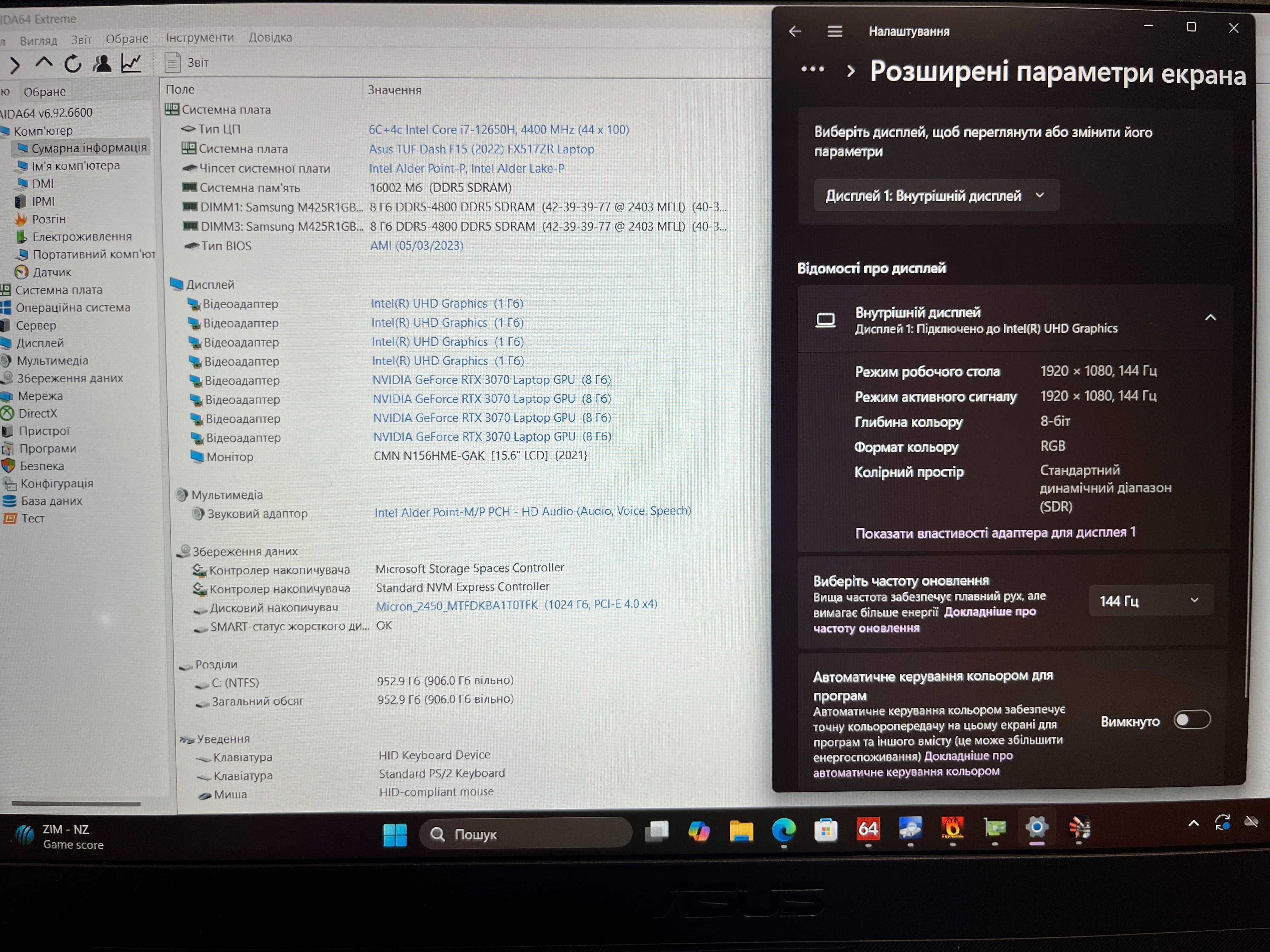Viewport: 1270px width, 952px height.
Task: Open the Вигляд menu in AIDA64
Action: pyautogui.click(x=38, y=41)
